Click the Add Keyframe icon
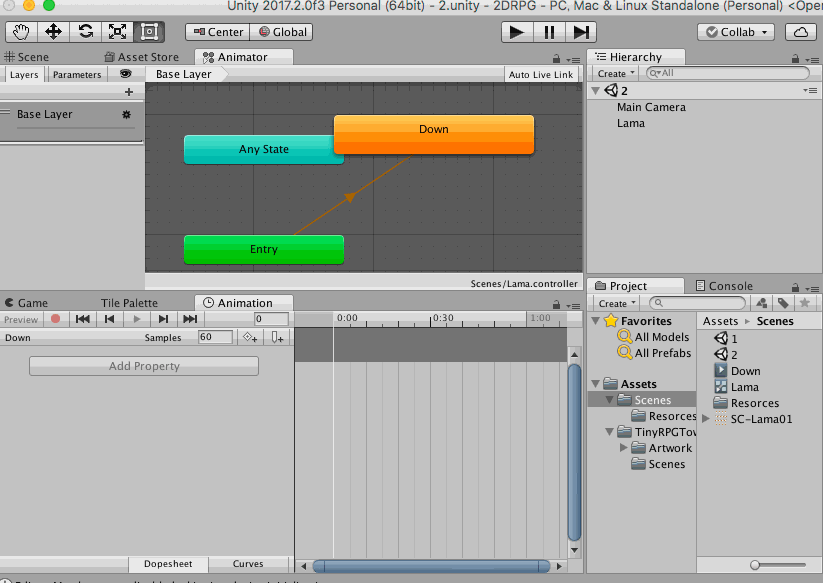The width and height of the screenshot is (823, 583). 250,338
